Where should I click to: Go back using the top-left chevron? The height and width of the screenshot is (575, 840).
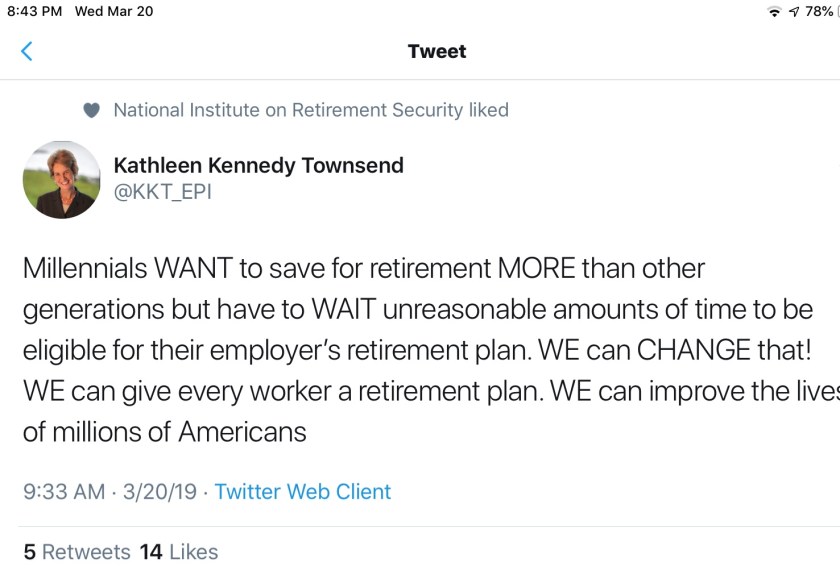[x=27, y=52]
